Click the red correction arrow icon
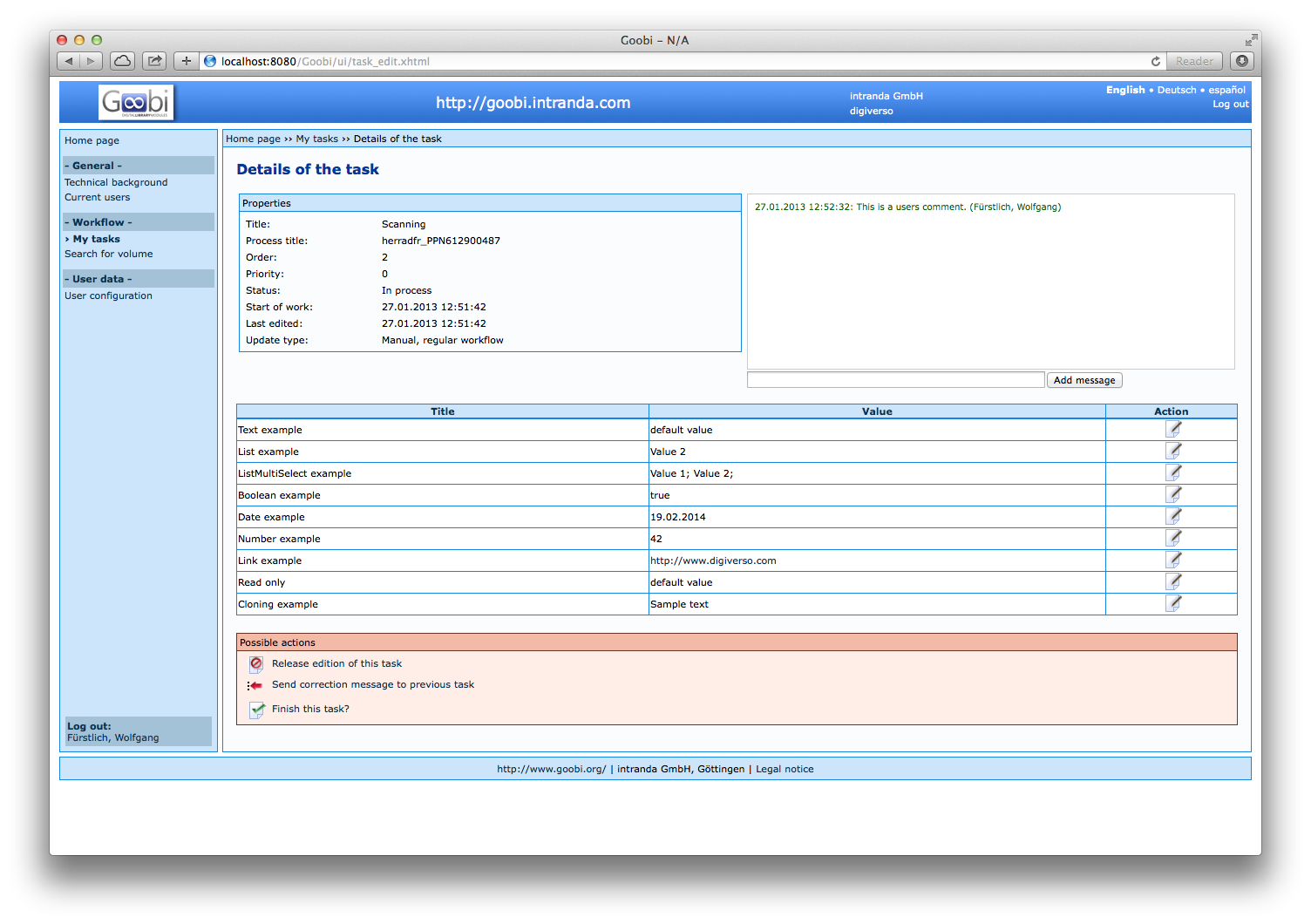 [x=255, y=685]
